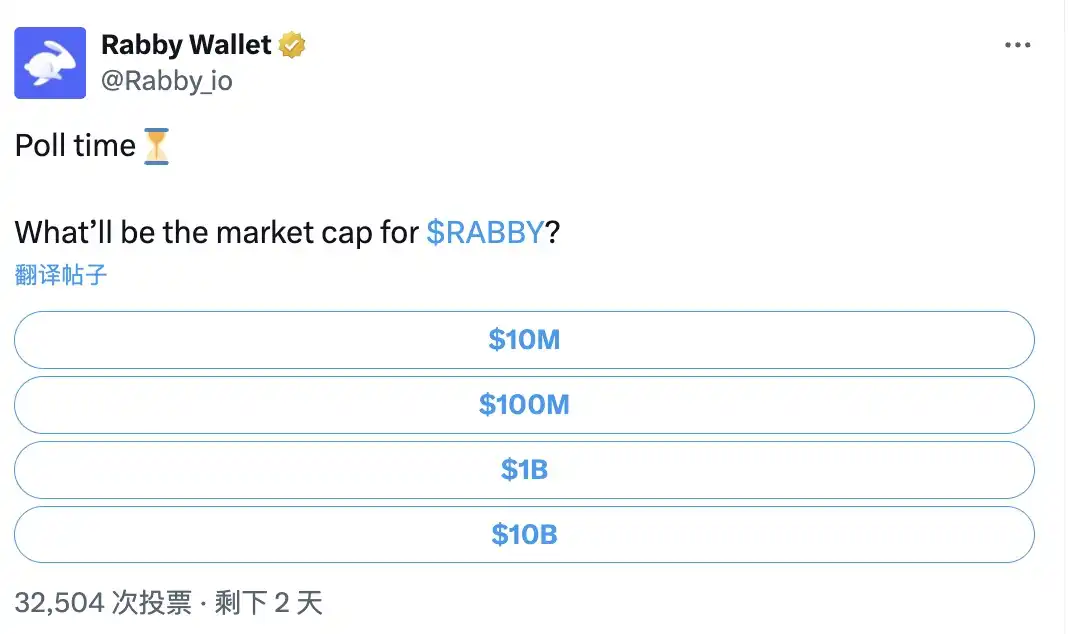The image size is (1078, 634).
Task: Click 翻译帖子 to translate the post
Action: point(61,275)
